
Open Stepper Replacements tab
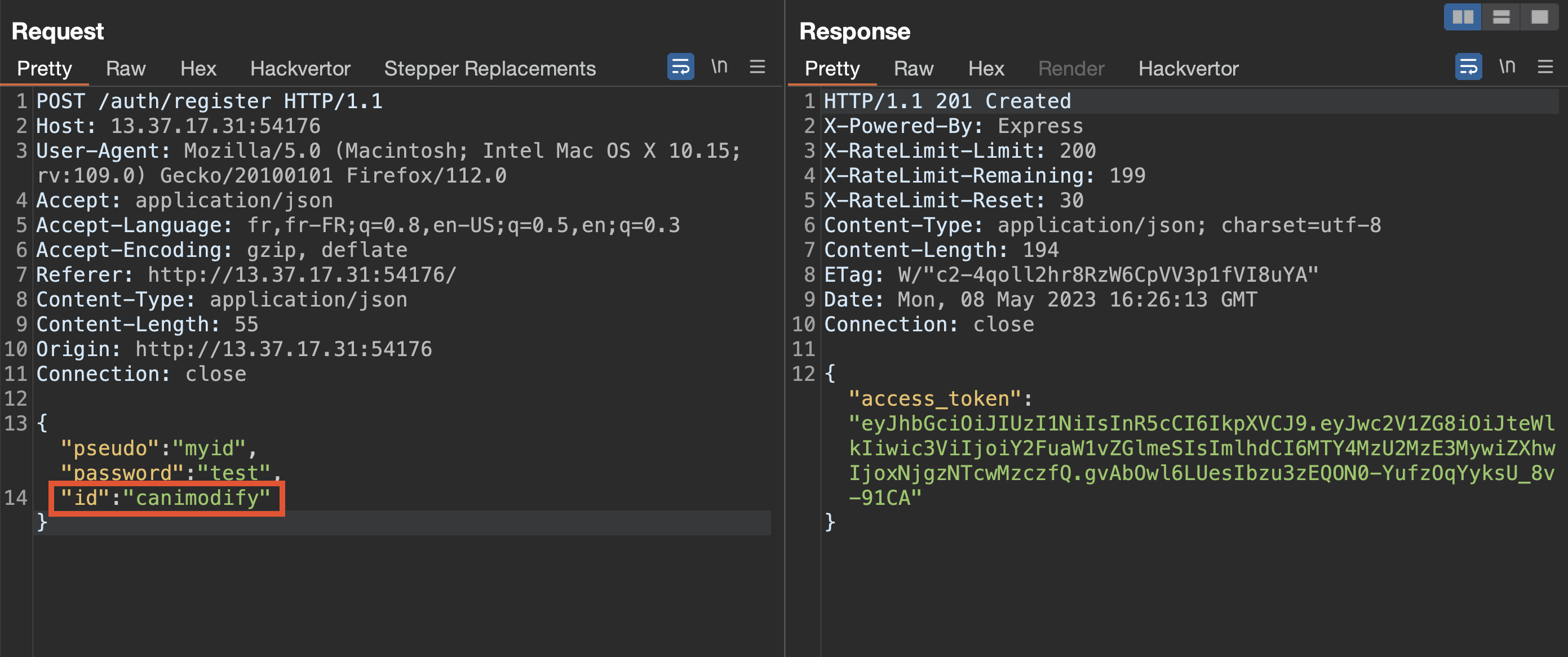tap(489, 69)
